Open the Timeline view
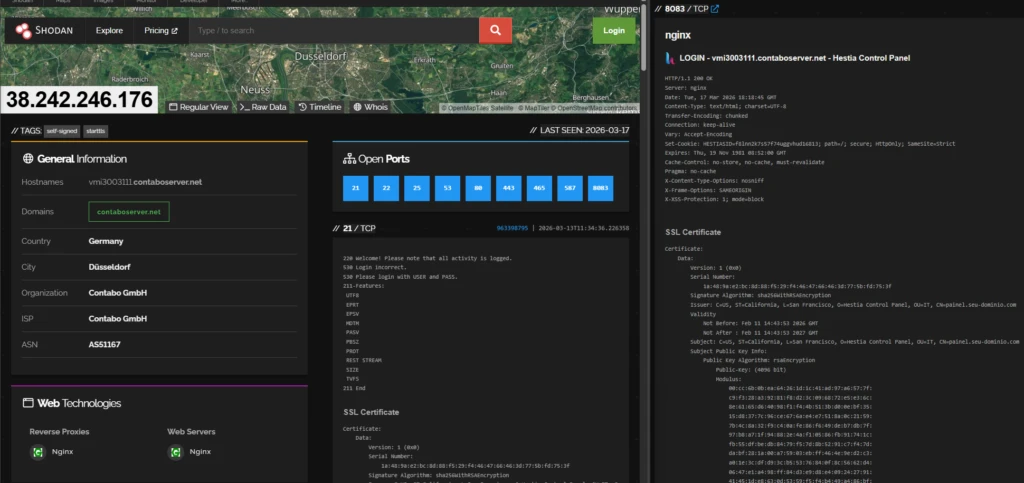The width and height of the screenshot is (1024, 483). click(319, 106)
